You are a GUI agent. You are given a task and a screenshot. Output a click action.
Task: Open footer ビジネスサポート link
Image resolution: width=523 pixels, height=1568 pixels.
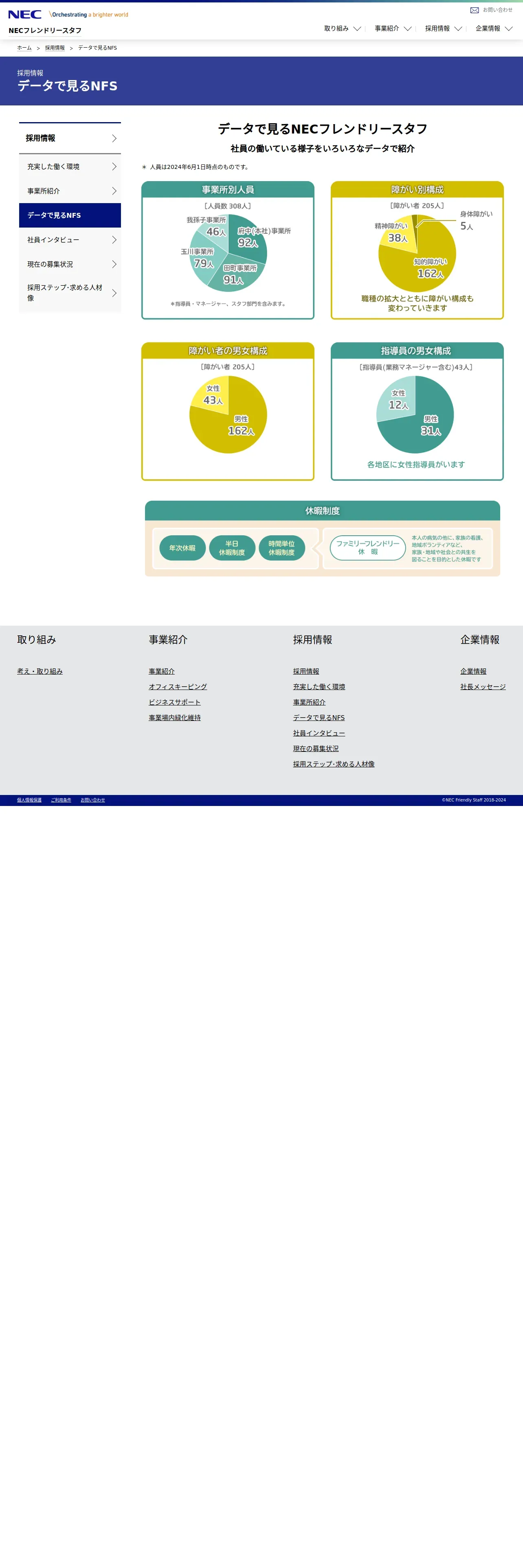[174, 702]
